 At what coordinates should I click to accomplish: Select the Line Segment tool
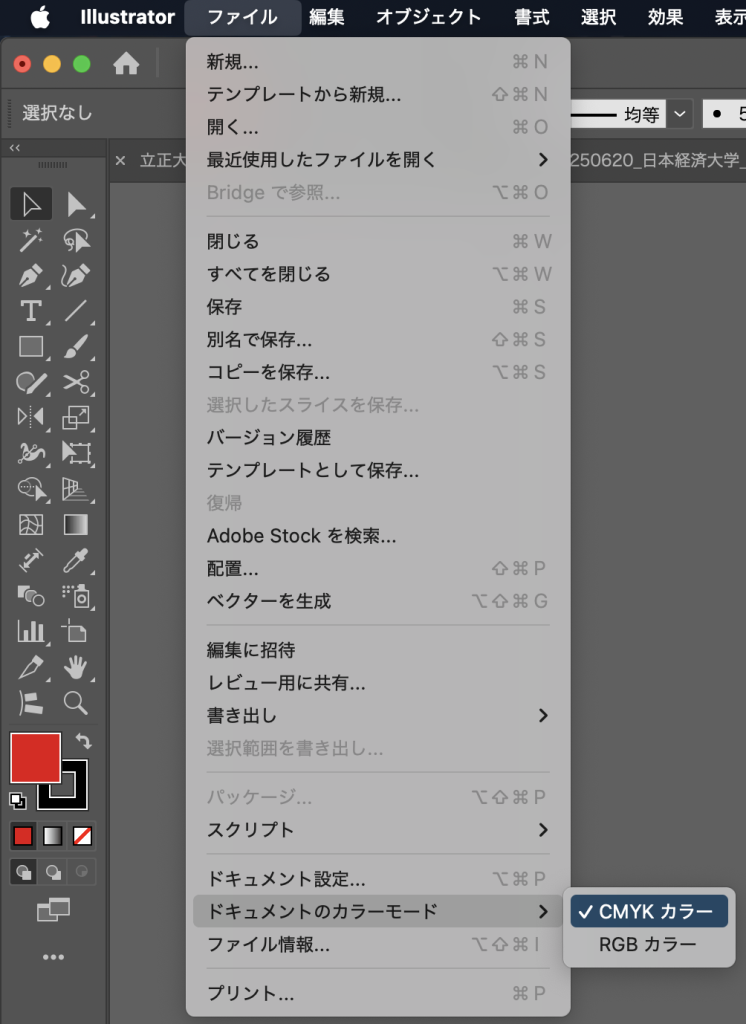(x=76, y=311)
